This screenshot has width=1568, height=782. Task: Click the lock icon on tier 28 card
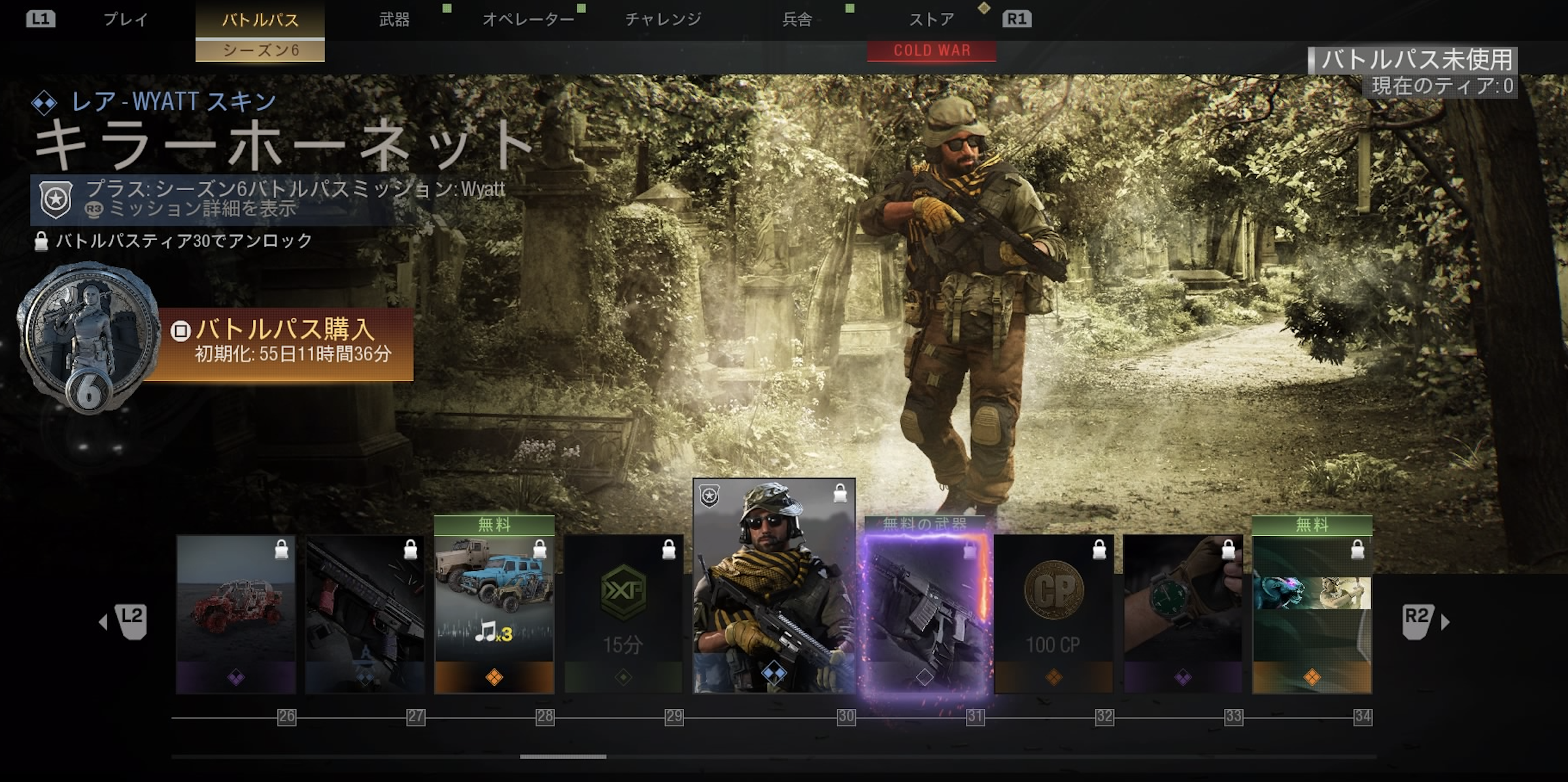tap(540, 550)
